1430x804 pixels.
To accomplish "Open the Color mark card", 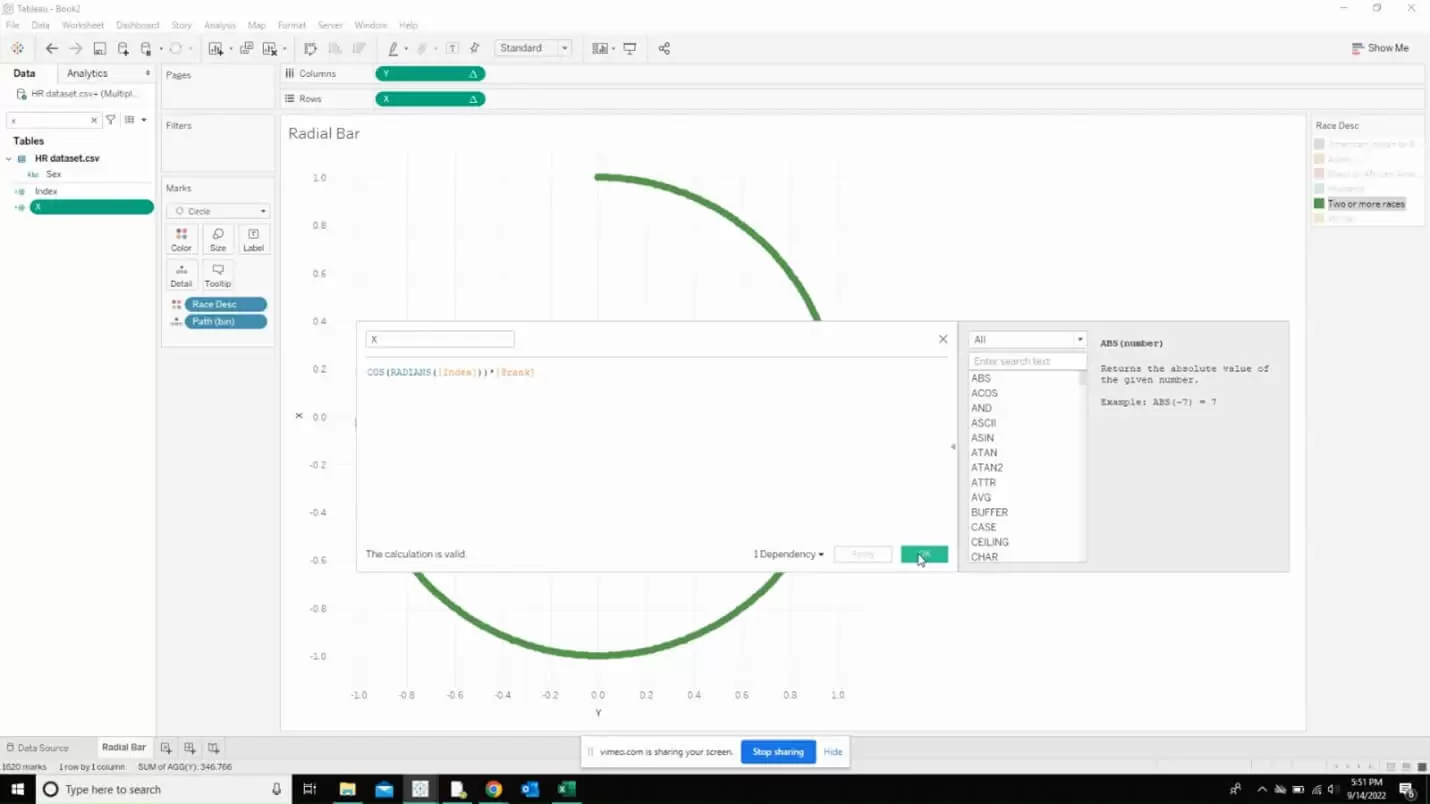I will pos(181,240).
